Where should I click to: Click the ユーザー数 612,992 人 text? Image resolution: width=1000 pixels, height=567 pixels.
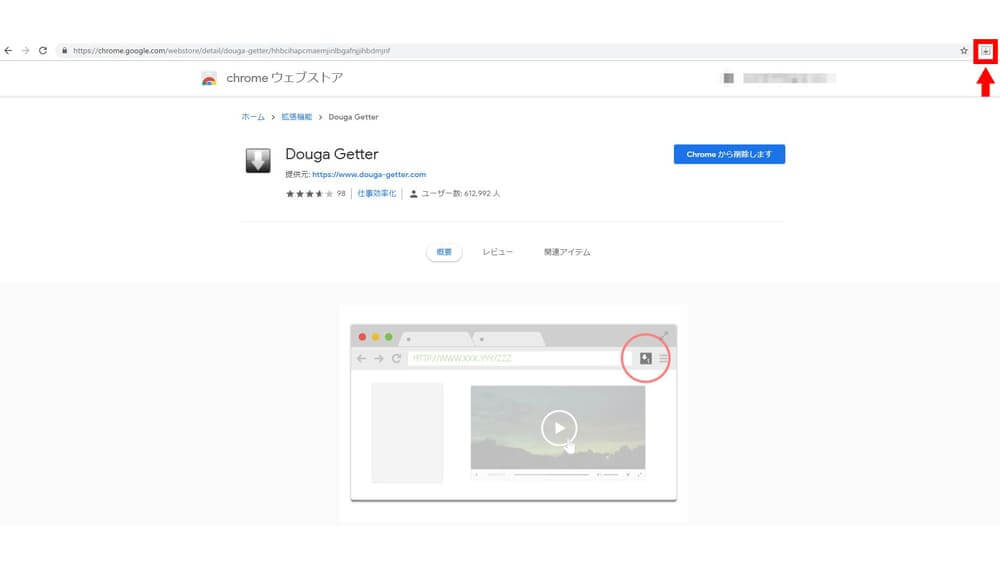pos(460,193)
